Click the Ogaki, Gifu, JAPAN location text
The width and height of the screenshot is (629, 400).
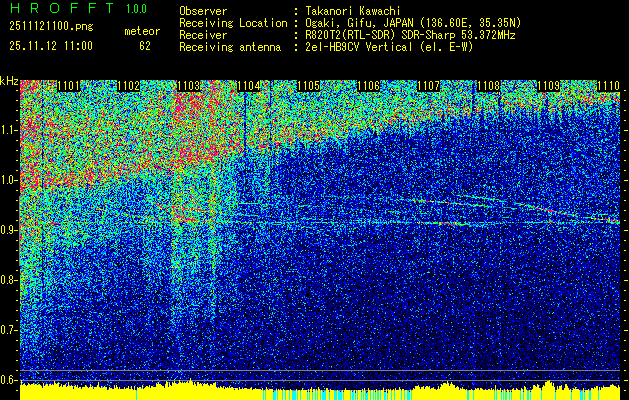point(413,23)
